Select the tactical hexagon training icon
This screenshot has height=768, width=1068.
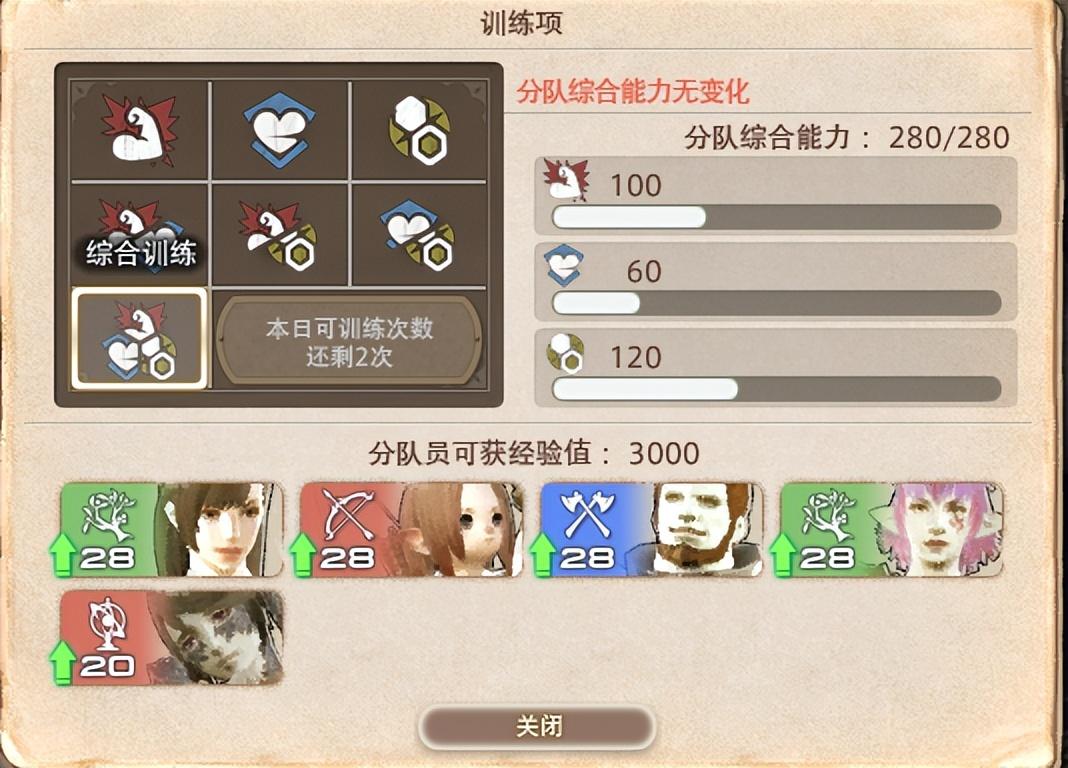tap(419, 129)
